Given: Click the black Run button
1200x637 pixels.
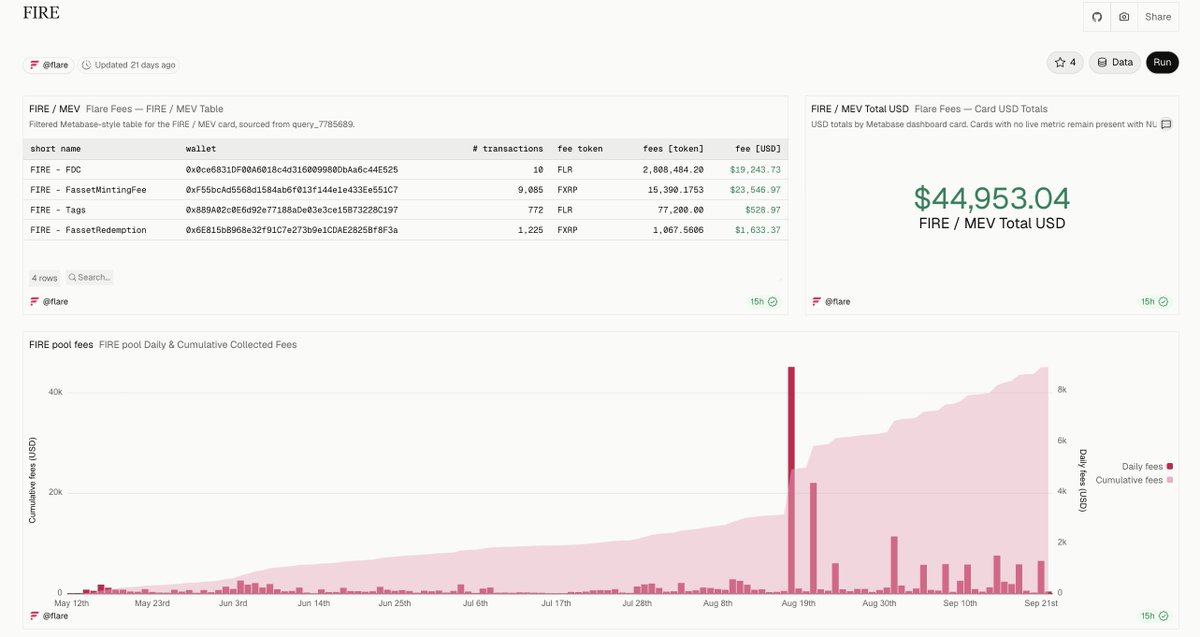Looking at the screenshot, I should point(1162,62).
